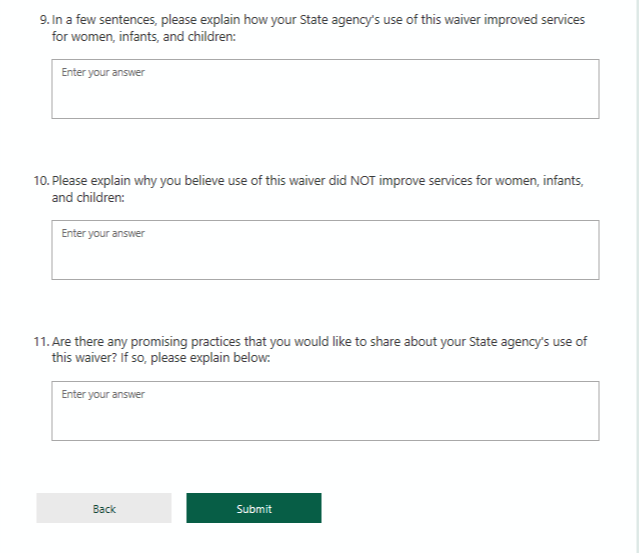Click the question 9 prompt about improved services
Image resolution: width=639 pixels, height=553 pixels.
318,20
